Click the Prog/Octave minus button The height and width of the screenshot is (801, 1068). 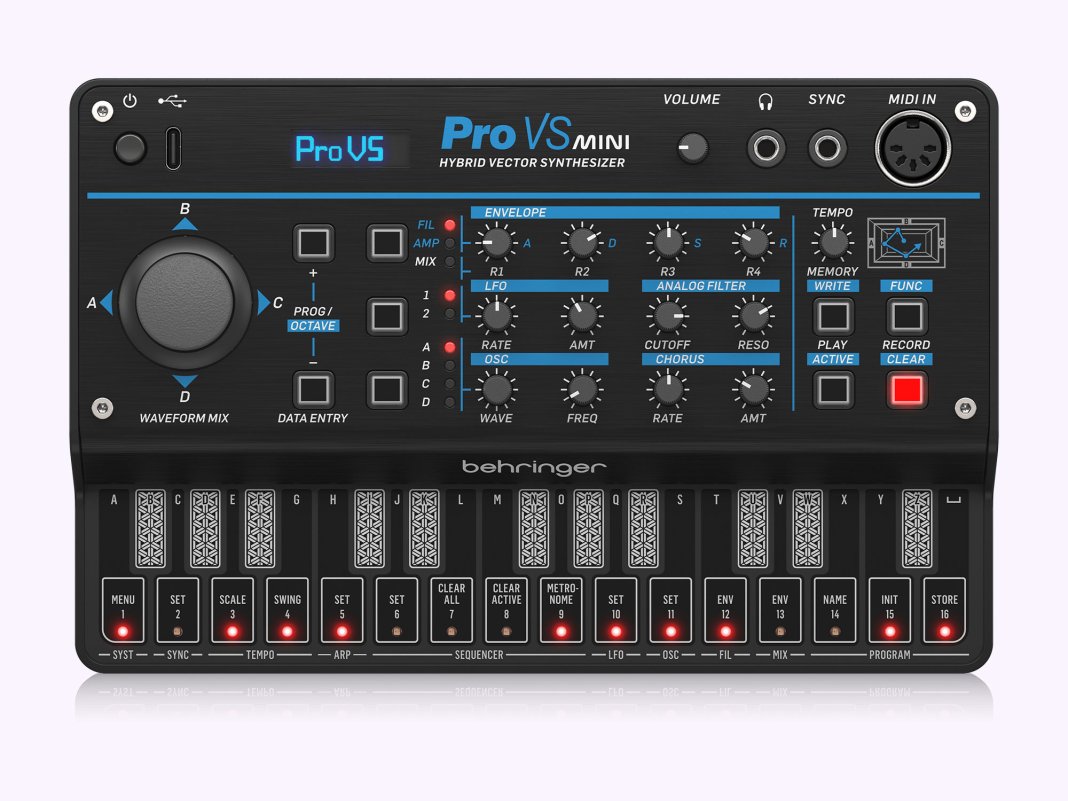click(313, 390)
